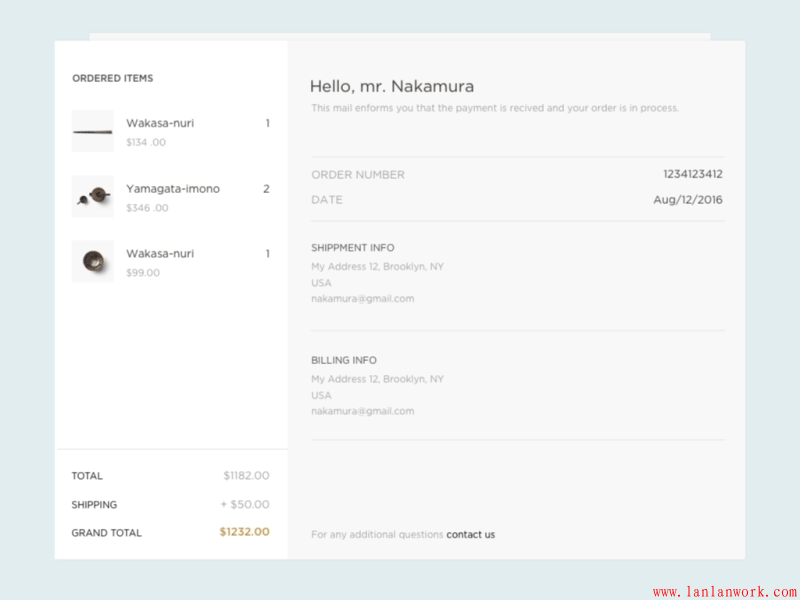Click the chopsticks product thumbnail
Screen dimensions: 800x600
[x=92, y=131]
